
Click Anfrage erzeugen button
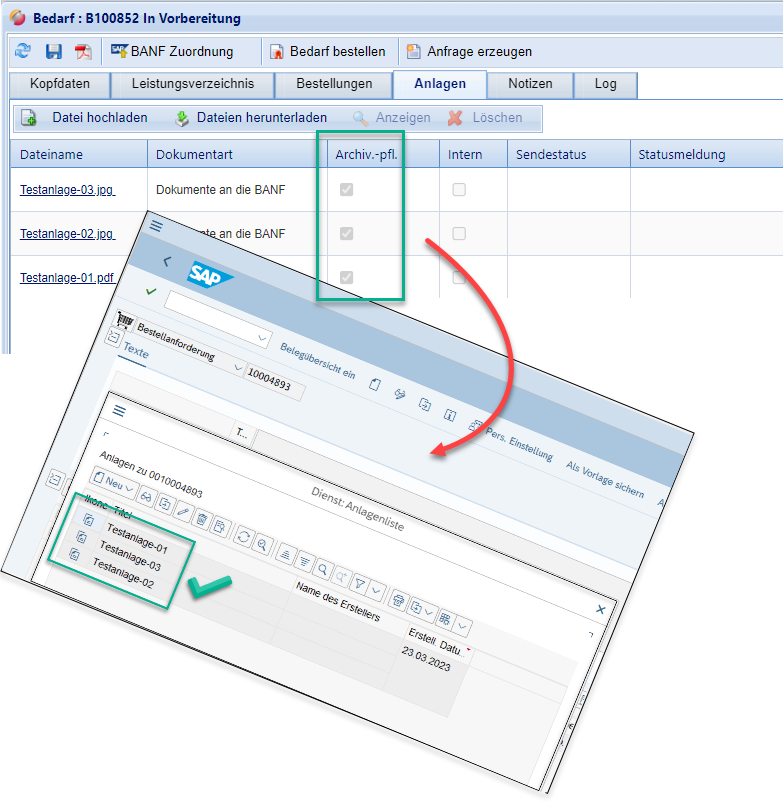[469, 51]
